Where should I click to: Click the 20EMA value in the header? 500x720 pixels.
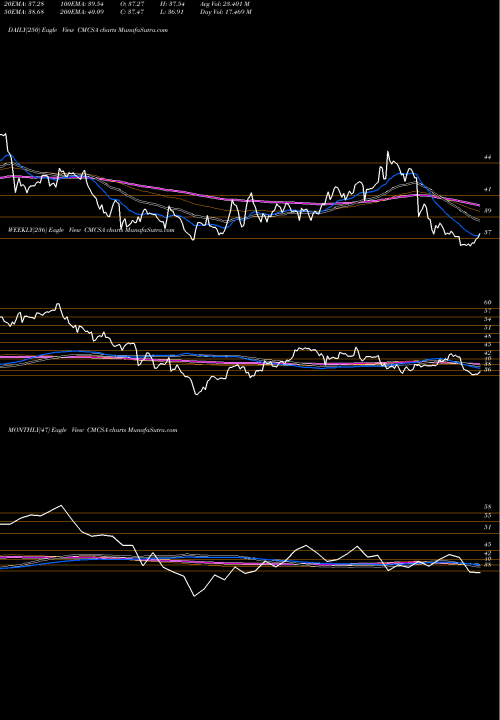(24, 4)
